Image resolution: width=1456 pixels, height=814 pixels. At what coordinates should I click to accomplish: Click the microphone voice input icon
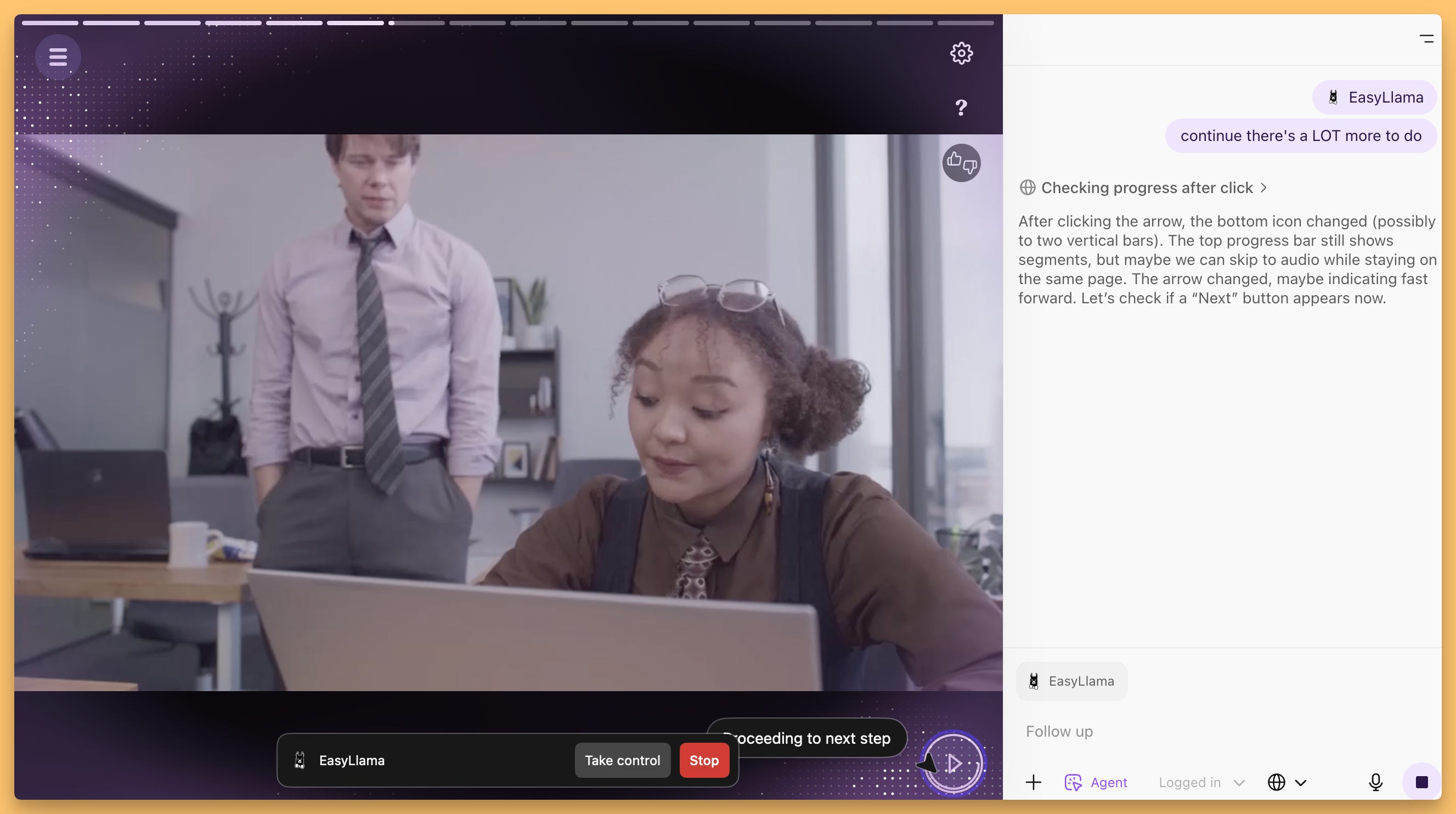[x=1375, y=782]
